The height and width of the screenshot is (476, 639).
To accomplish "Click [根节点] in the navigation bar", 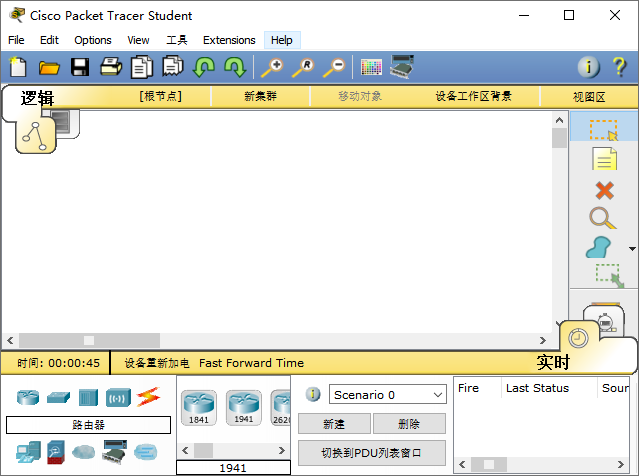I will [x=161, y=96].
